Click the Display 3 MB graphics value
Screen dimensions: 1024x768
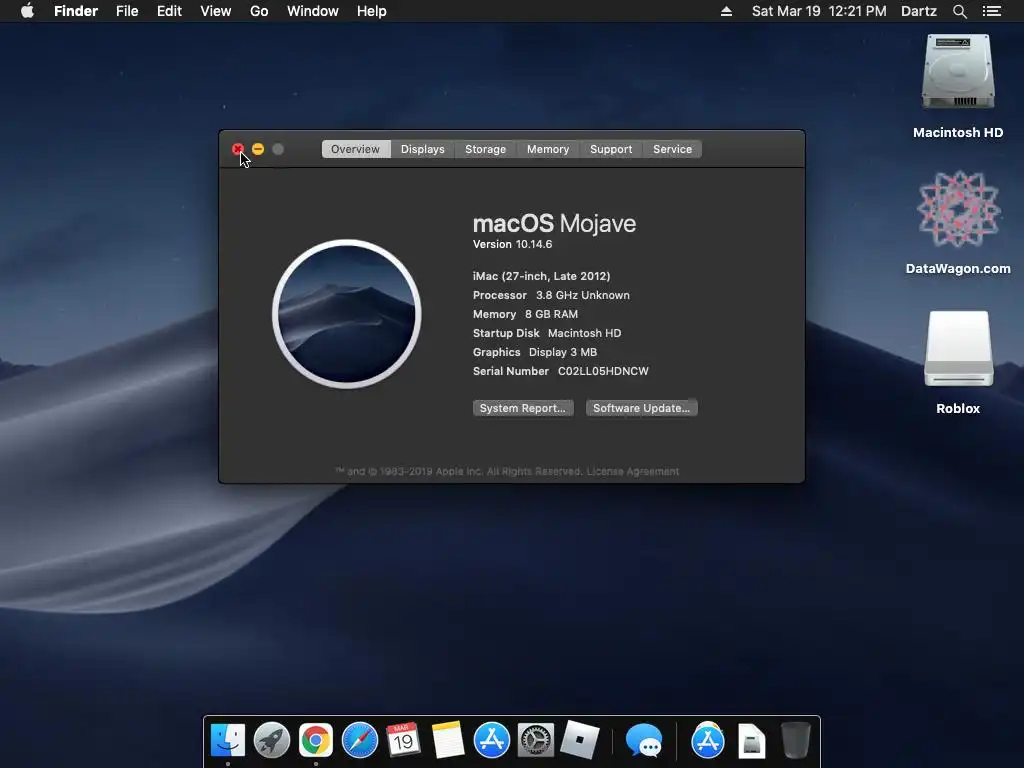pos(563,352)
